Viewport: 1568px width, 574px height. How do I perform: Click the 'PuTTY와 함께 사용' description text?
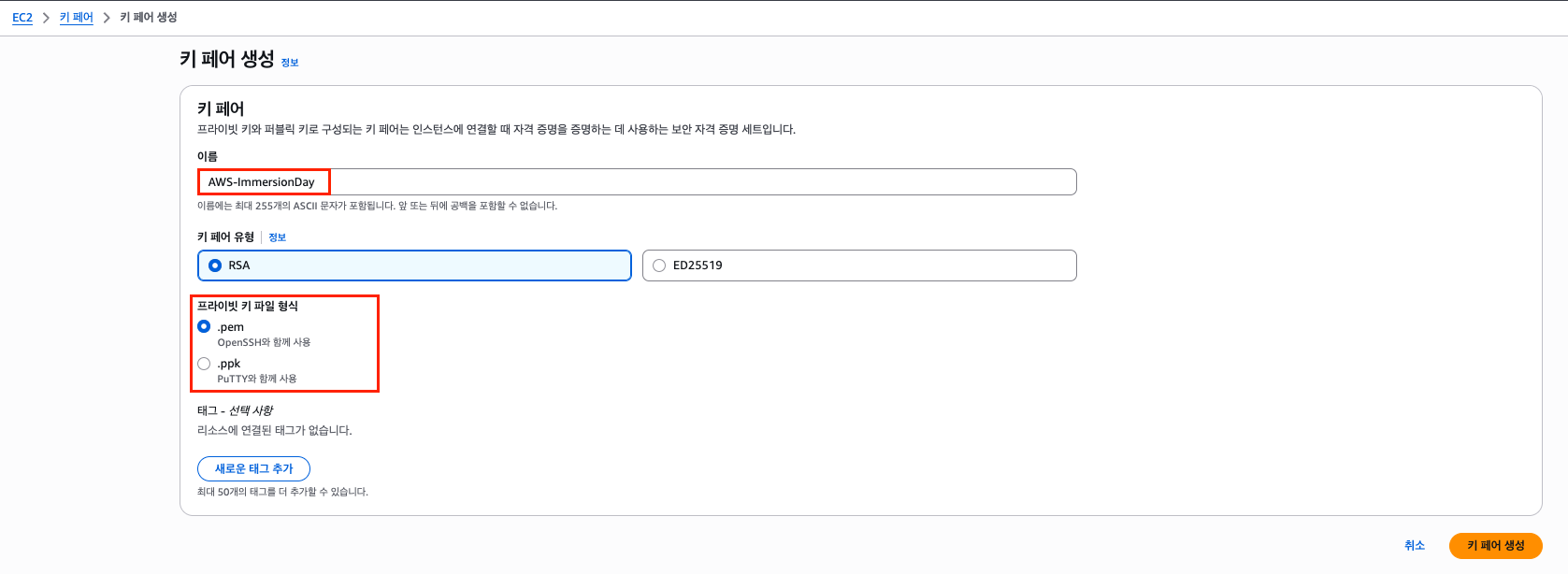click(x=257, y=379)
